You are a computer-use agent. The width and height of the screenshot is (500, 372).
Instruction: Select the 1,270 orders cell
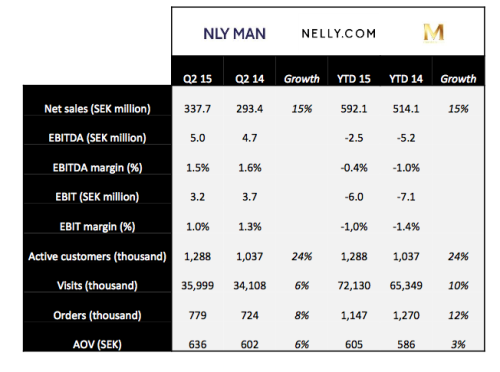(406, 315)
